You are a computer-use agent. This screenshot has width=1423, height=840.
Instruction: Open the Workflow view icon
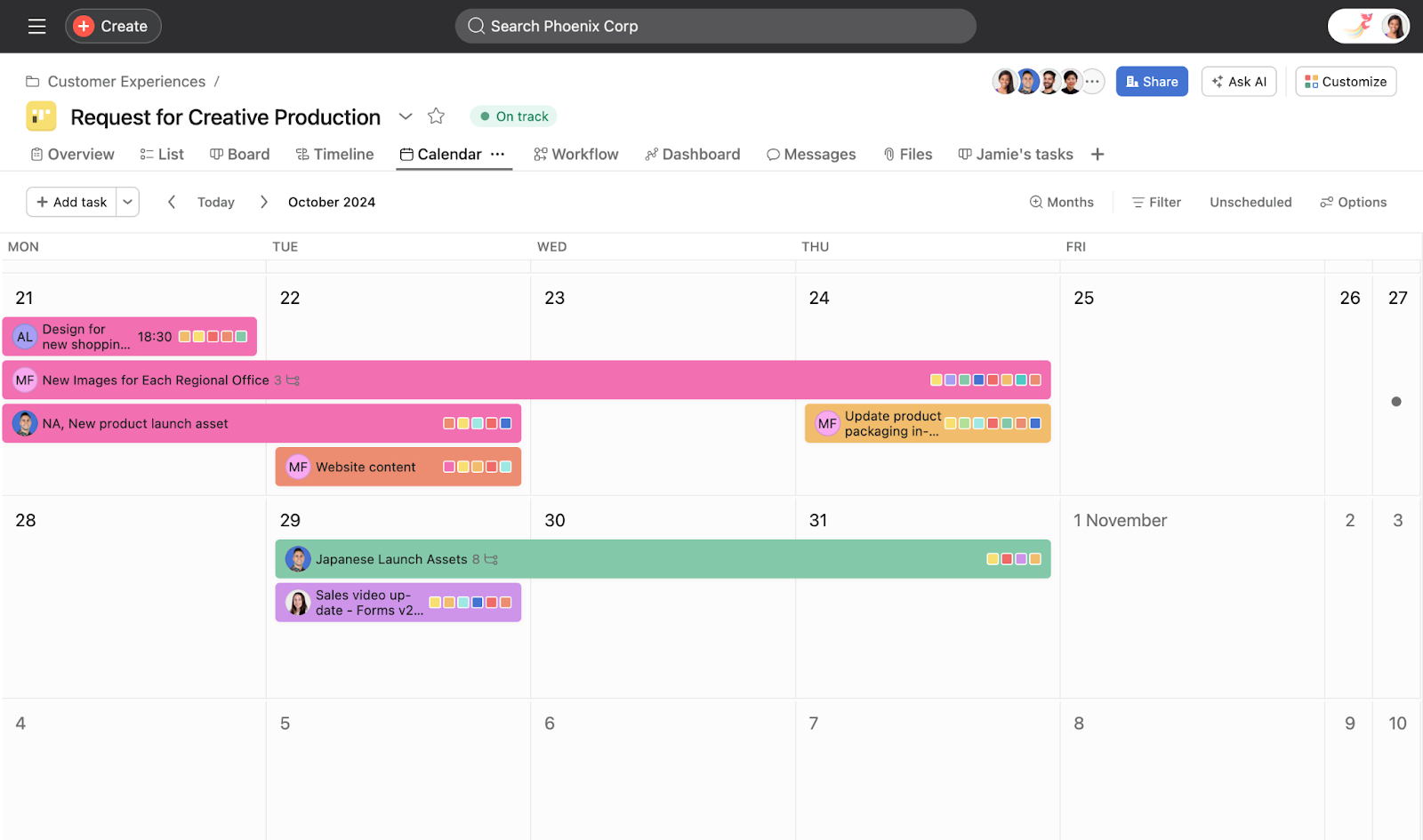[x=540, y=154]
